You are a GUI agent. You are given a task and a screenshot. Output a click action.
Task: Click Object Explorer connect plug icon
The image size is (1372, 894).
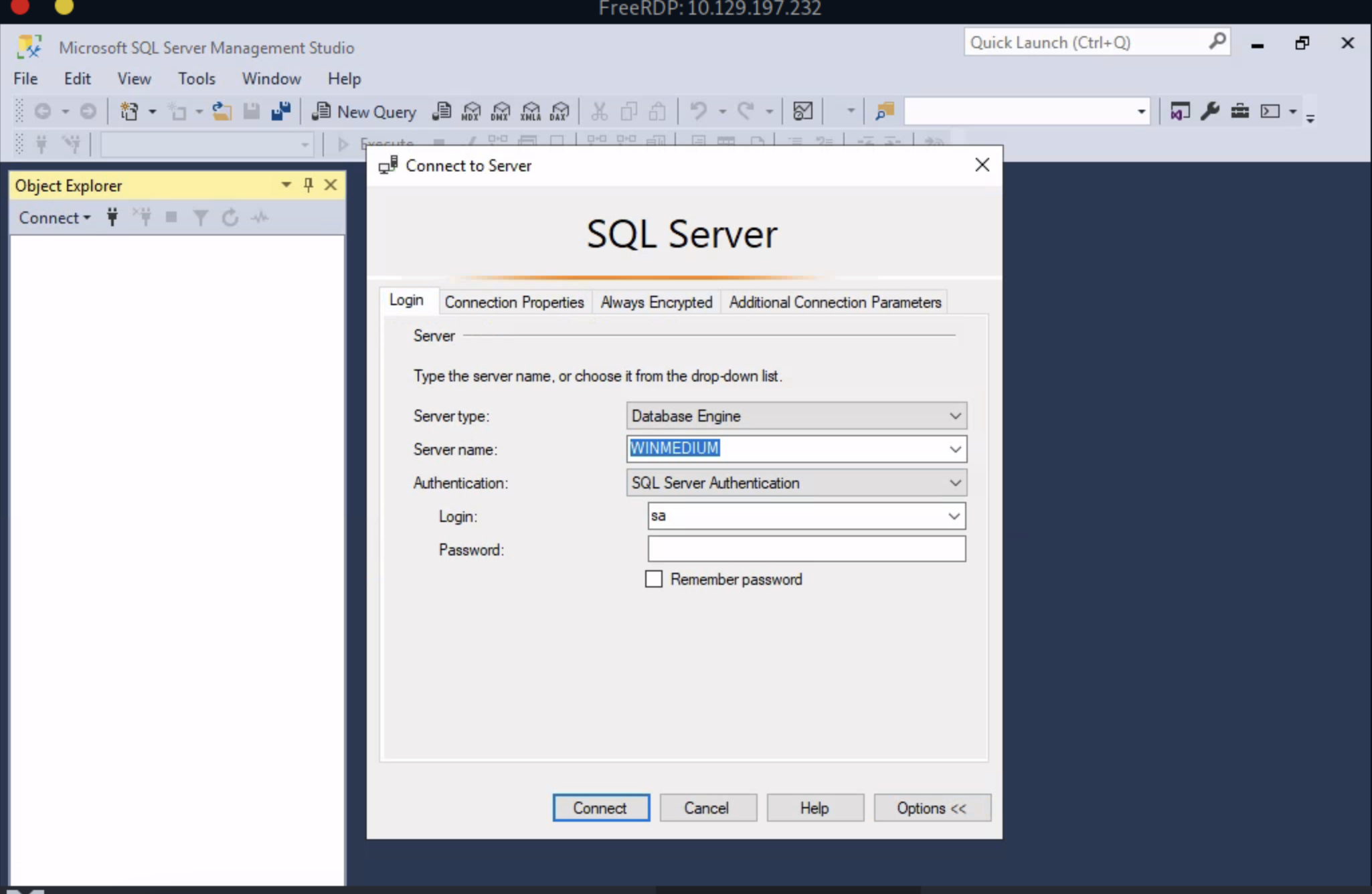tap(112, 217)
